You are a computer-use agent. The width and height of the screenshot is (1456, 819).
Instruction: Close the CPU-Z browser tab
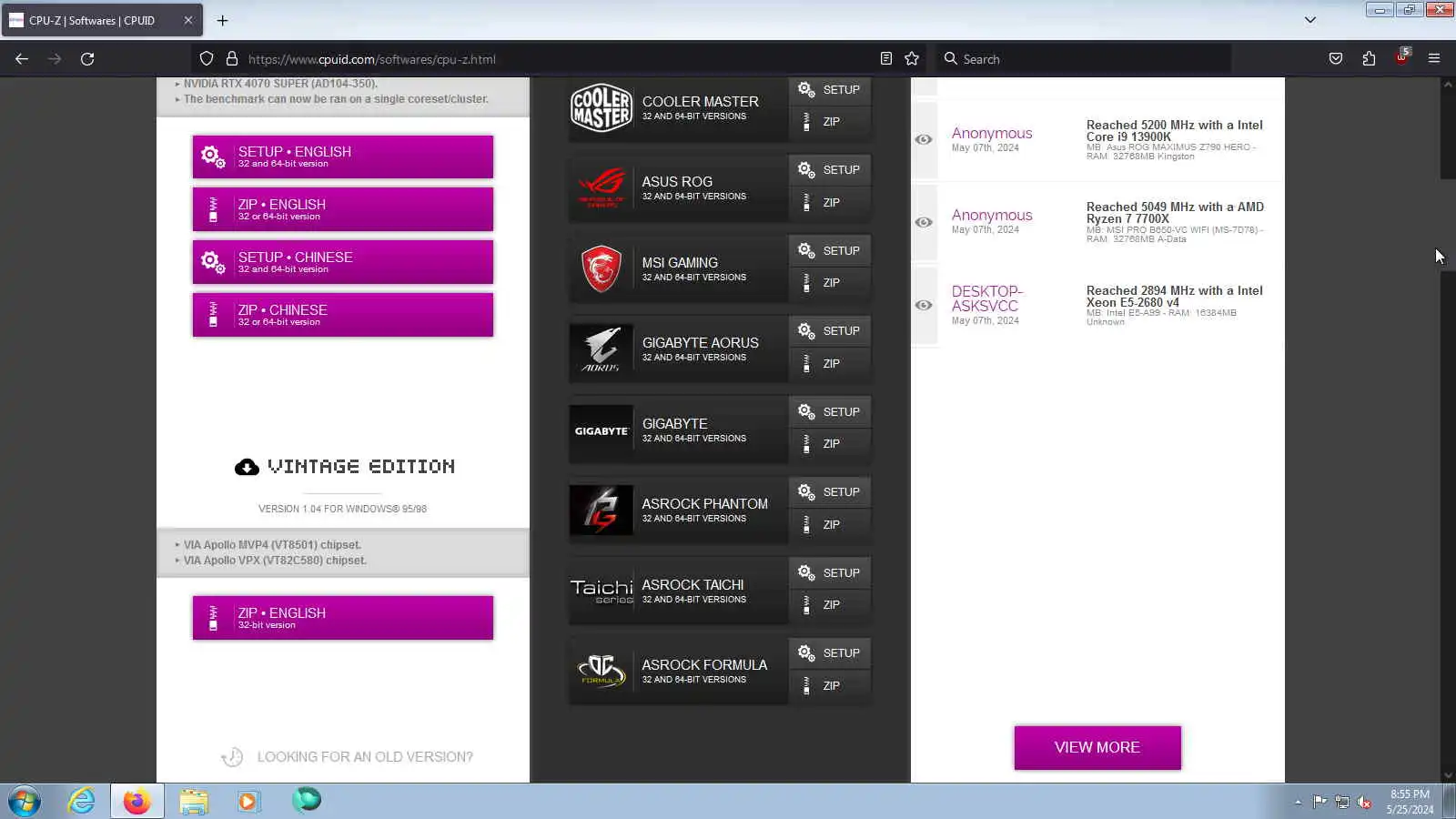tap(188, 20)
